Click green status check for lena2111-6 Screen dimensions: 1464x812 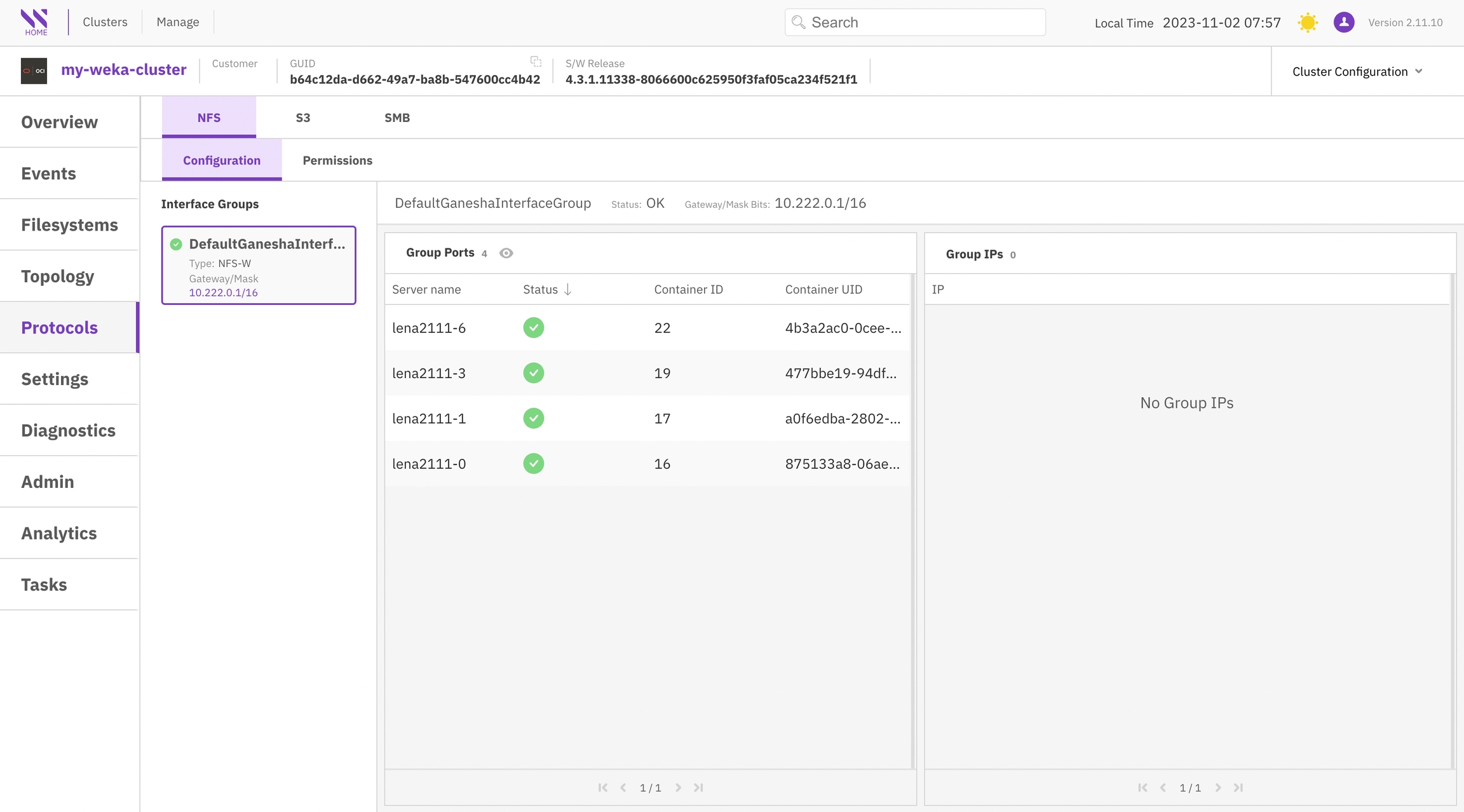tap(533, 328)
